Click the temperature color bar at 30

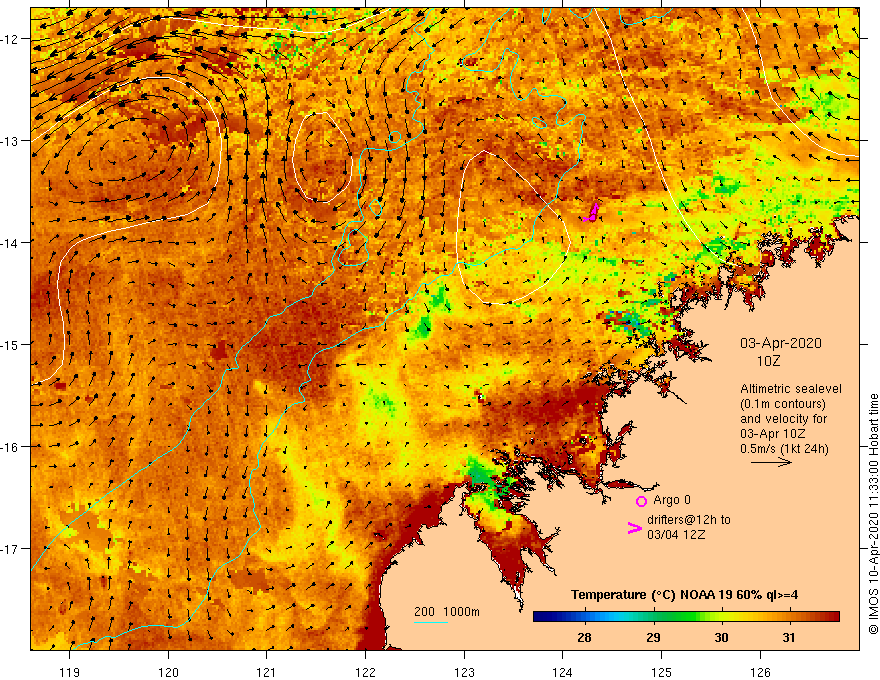point(721,617)
